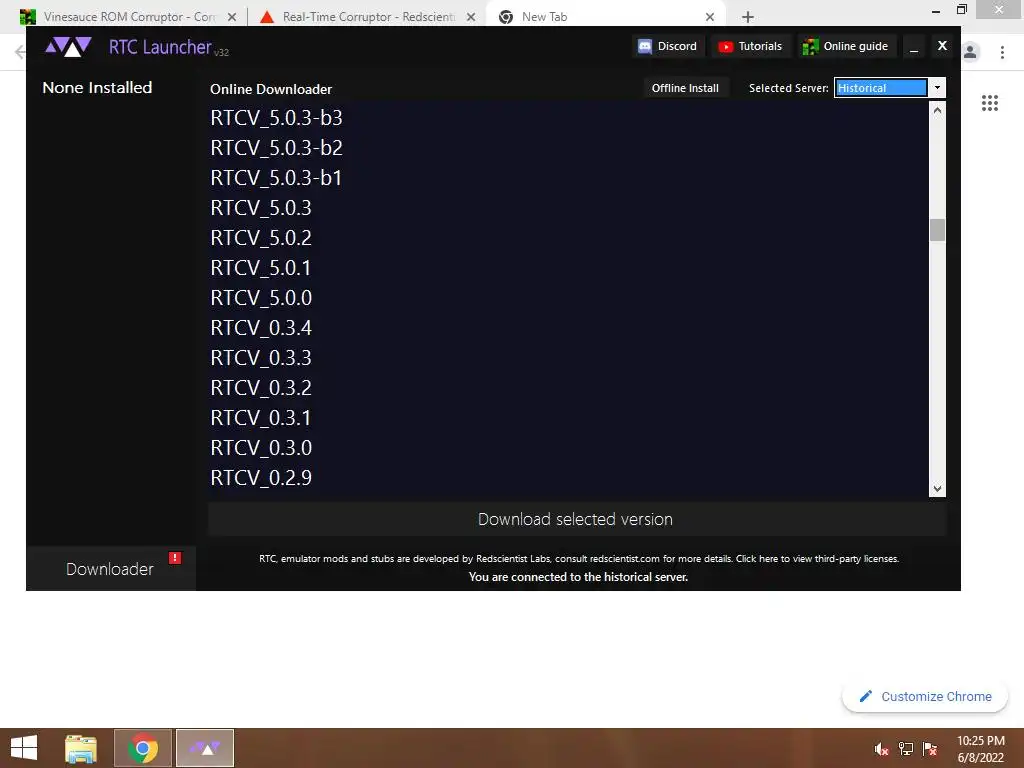Click the muted volume tray icon

click(882, 749)
